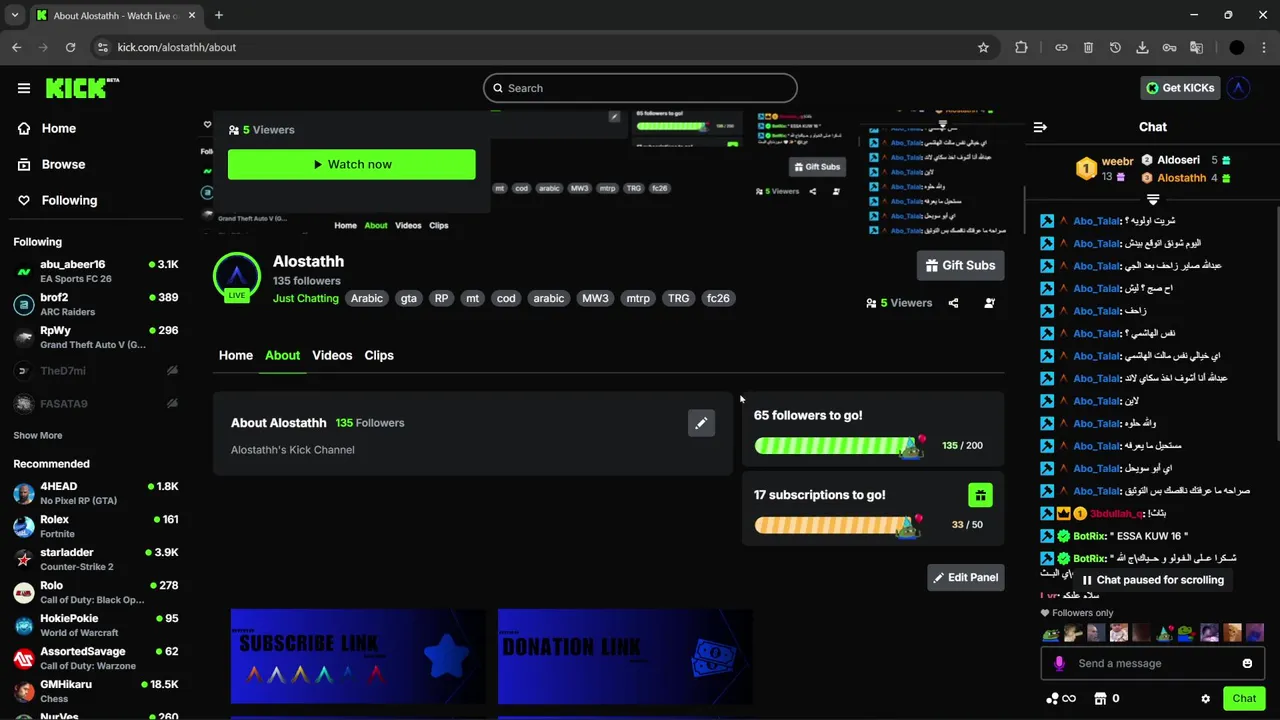Click the translate page icon
The width and height of the screenshot is (1280, 720).
pyautogui.click(x=1196, y=47)
